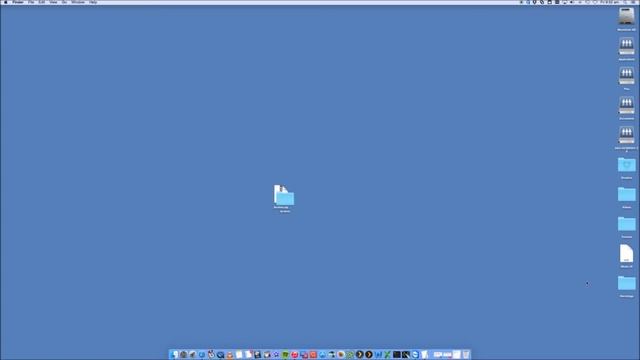640x360 pixels.
Task: Open Finder from the Dock
Action: tap(174, 354)
